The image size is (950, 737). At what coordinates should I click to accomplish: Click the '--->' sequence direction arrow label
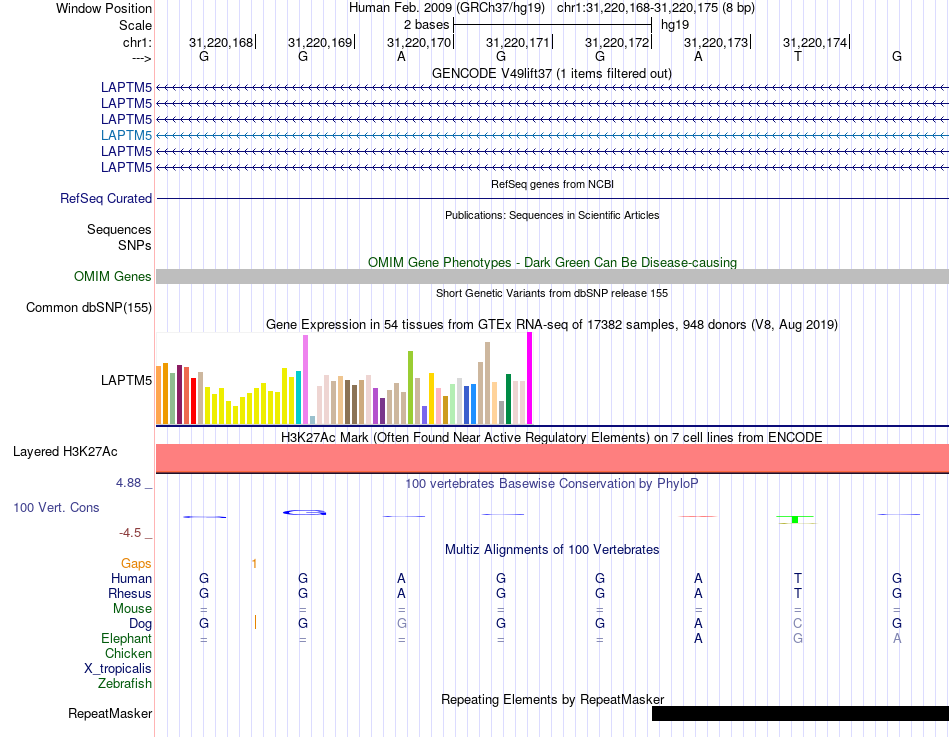point(142,58)
